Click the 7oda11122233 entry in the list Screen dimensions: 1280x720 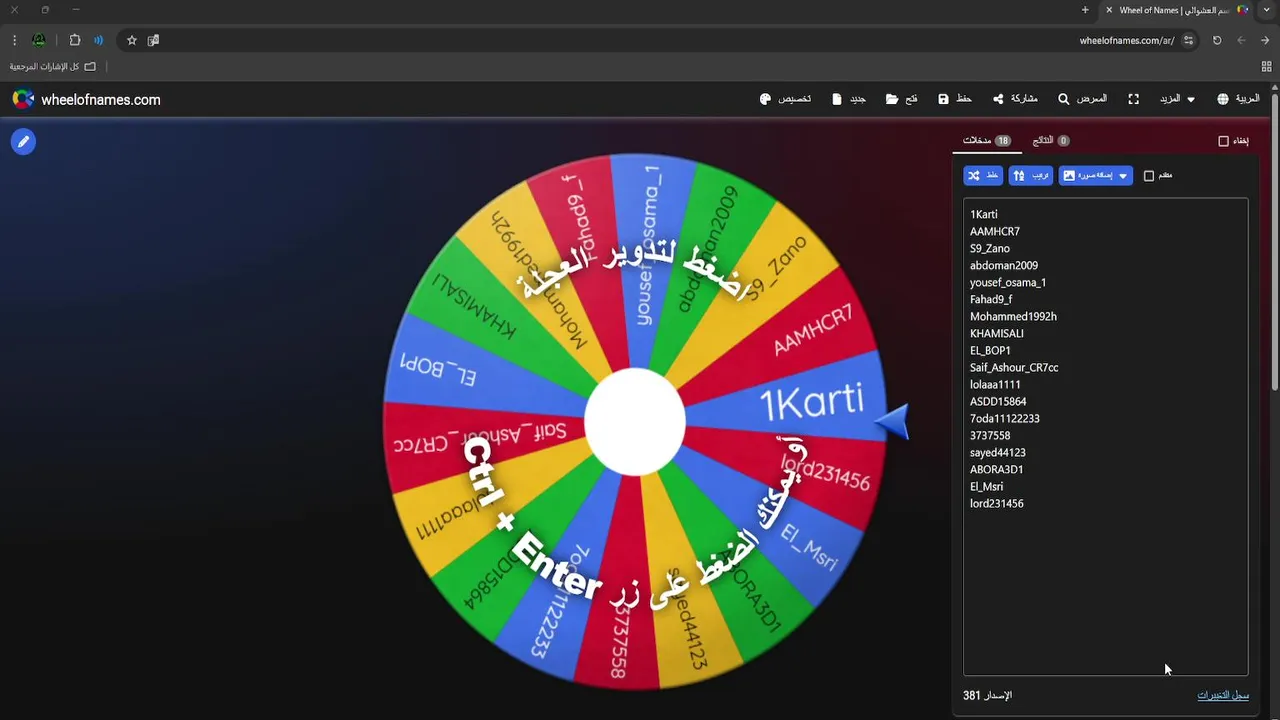coord(1005,418)
